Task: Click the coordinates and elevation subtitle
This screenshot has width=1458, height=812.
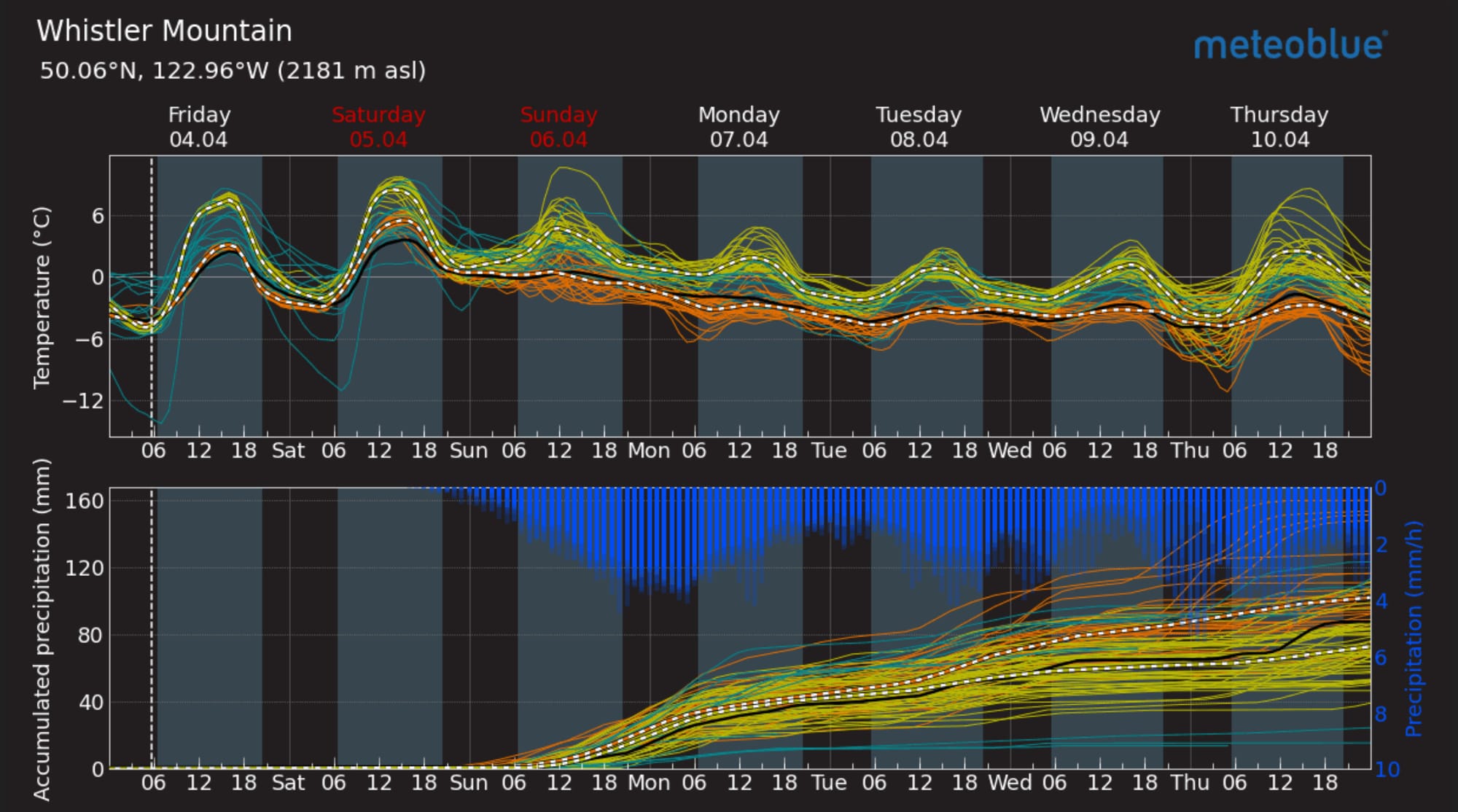Action: [x=233, y=71]
